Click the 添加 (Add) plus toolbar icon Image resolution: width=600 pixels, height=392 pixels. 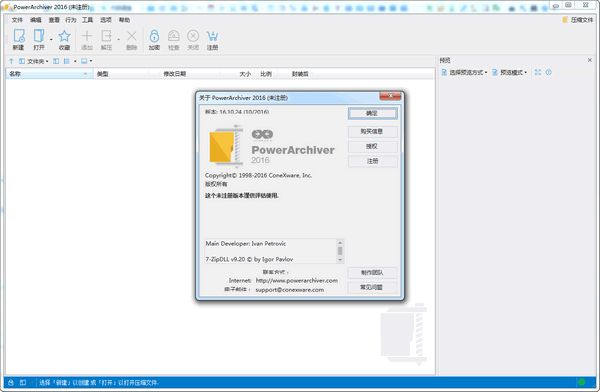coord(87,36)
